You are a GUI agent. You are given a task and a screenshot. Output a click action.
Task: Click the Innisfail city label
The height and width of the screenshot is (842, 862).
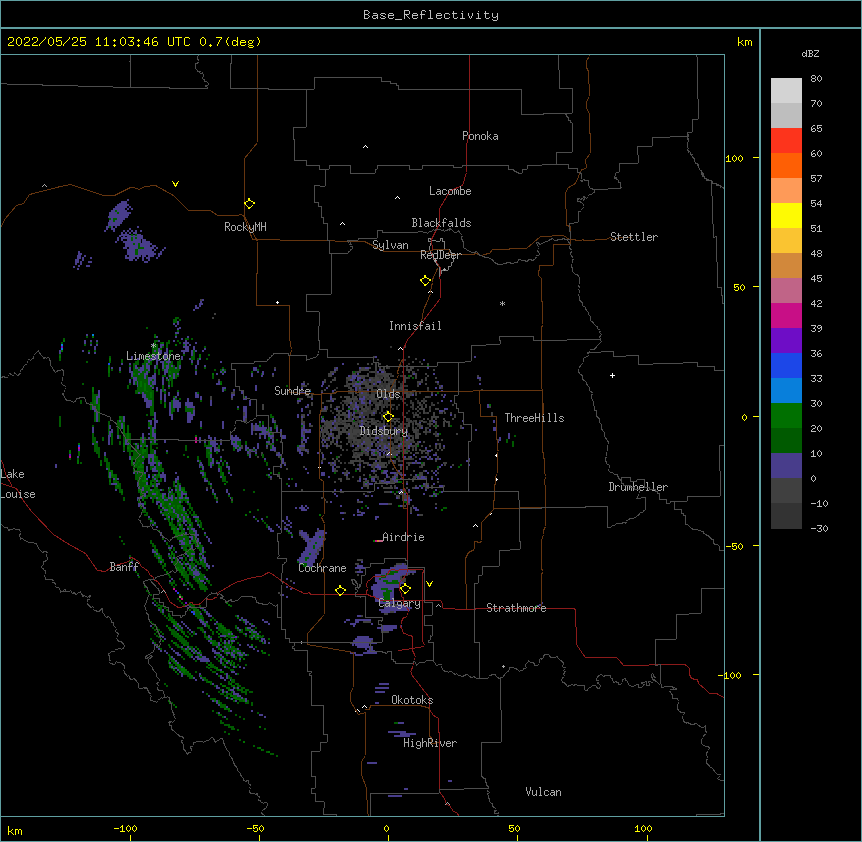coord(415,326)
